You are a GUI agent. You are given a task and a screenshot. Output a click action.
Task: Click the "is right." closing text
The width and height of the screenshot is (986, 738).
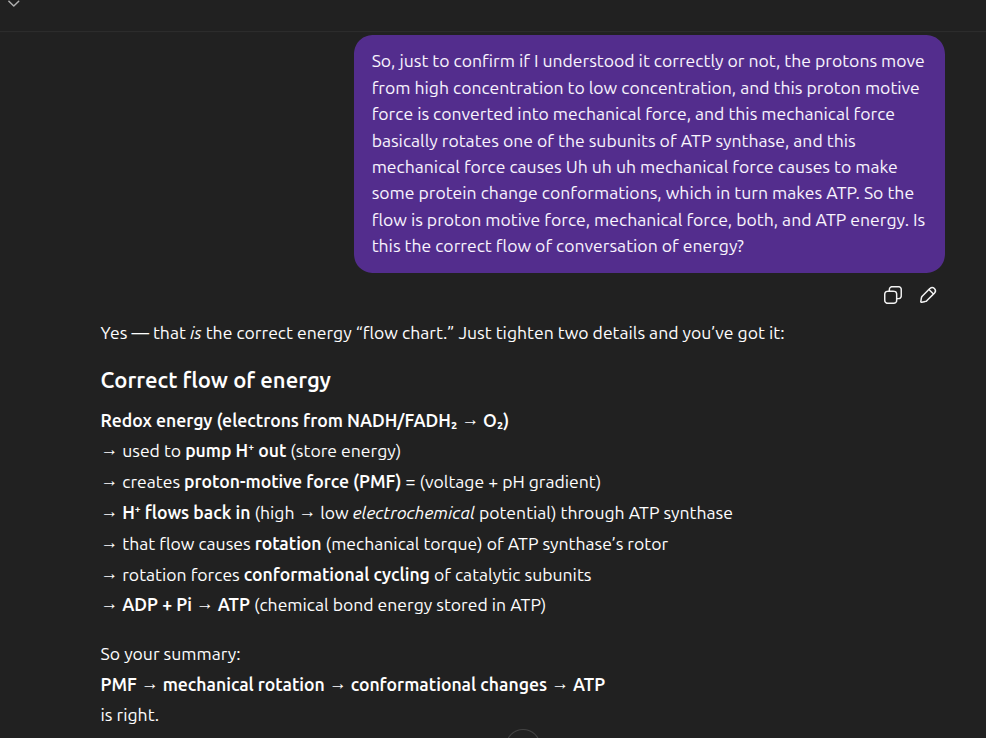(x=129, y=715)
